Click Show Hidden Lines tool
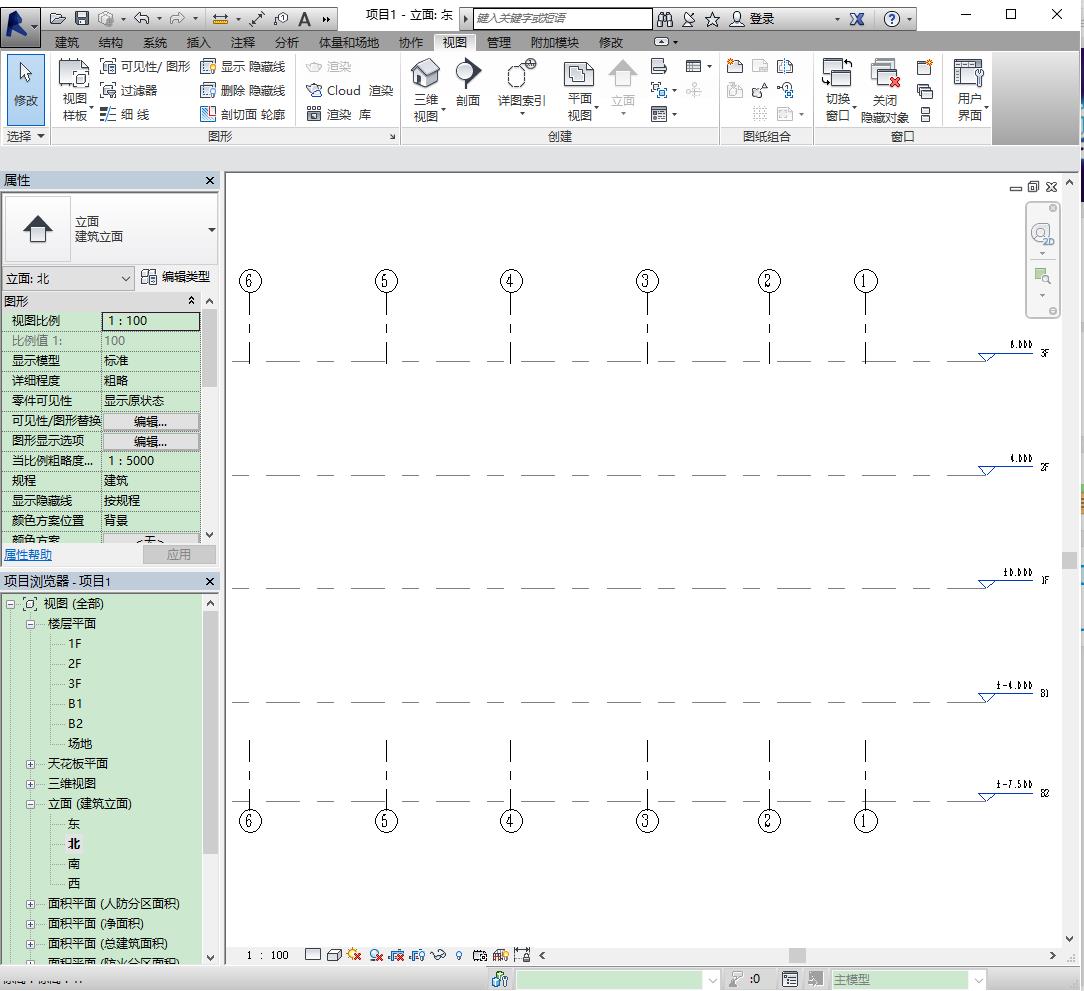Viewport: 1084px width, 991px height. pyautogui.click(x=243, y=66)
